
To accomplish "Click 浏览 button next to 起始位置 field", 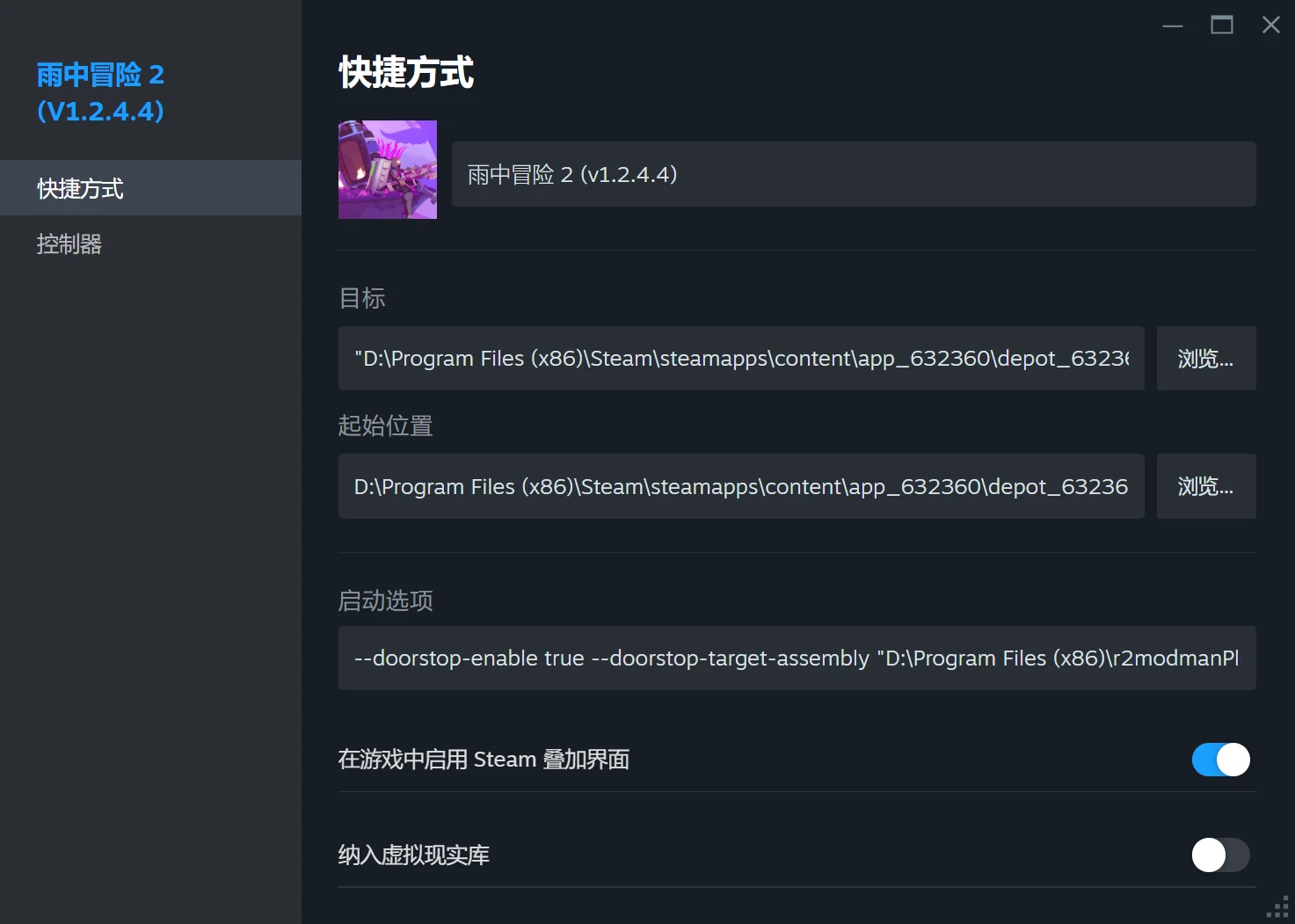I will [x=1206, y=486].
